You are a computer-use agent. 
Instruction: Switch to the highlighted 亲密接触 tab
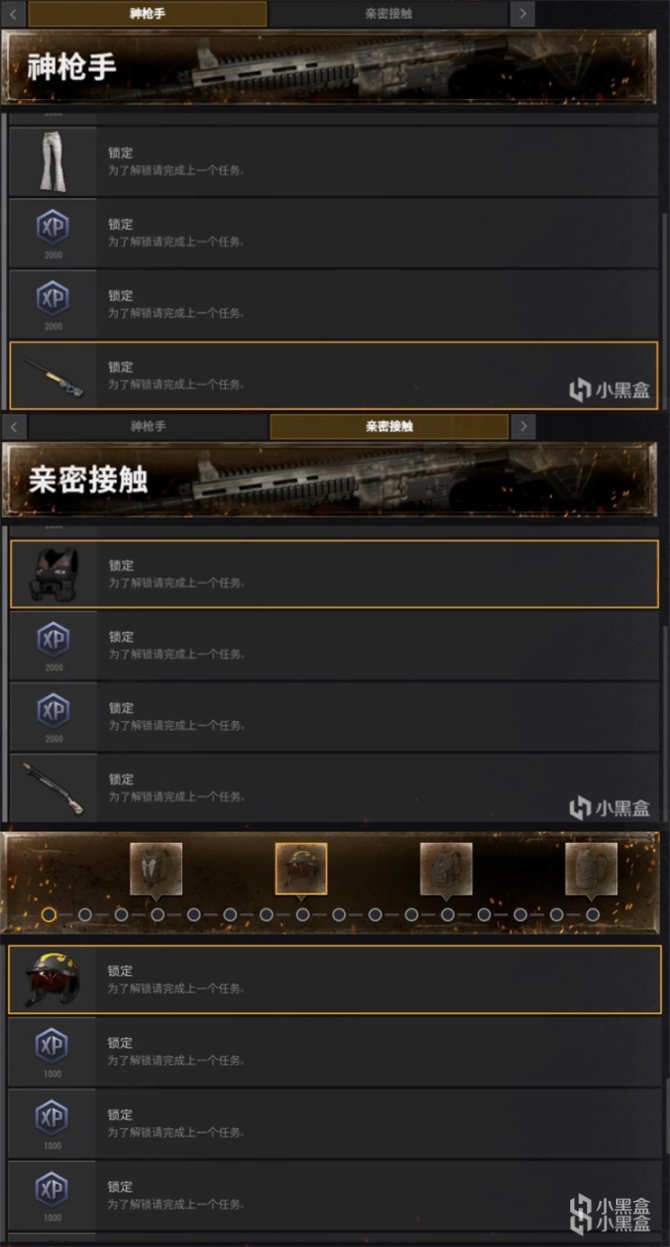click(x=389, y=426)
